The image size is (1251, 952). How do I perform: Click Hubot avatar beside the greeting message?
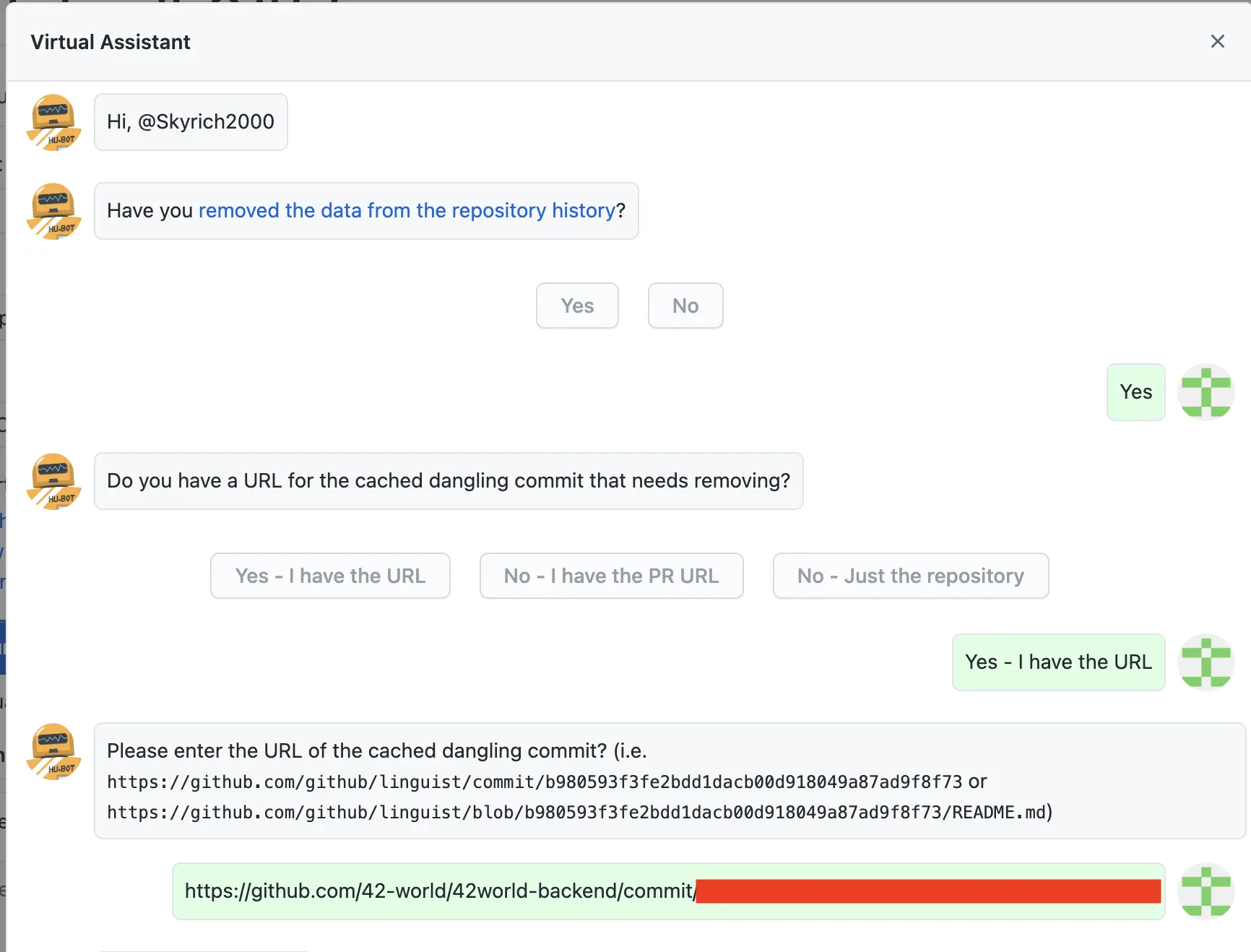(x=53, y=122)
